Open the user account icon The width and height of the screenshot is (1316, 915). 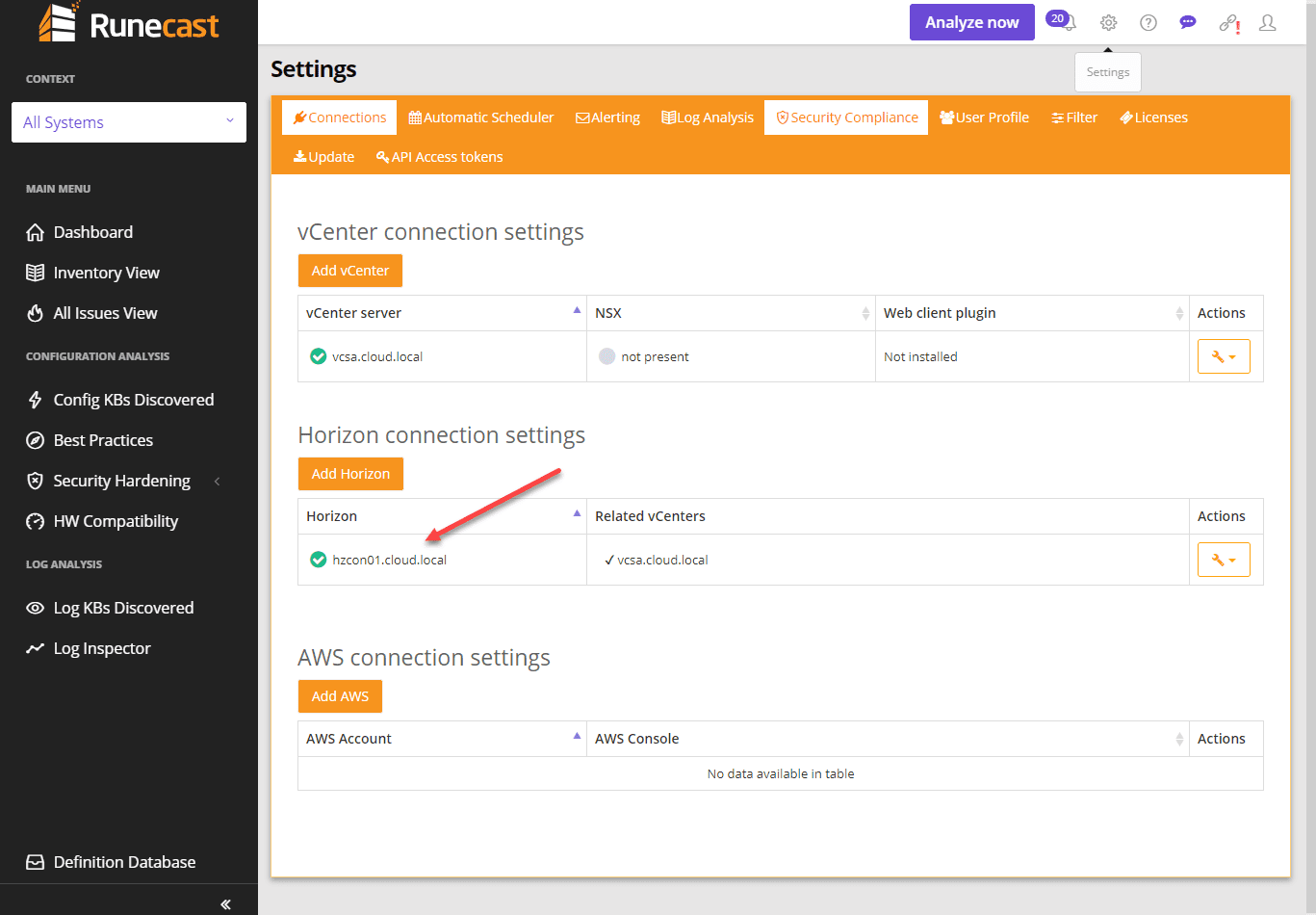point(1268,22)
